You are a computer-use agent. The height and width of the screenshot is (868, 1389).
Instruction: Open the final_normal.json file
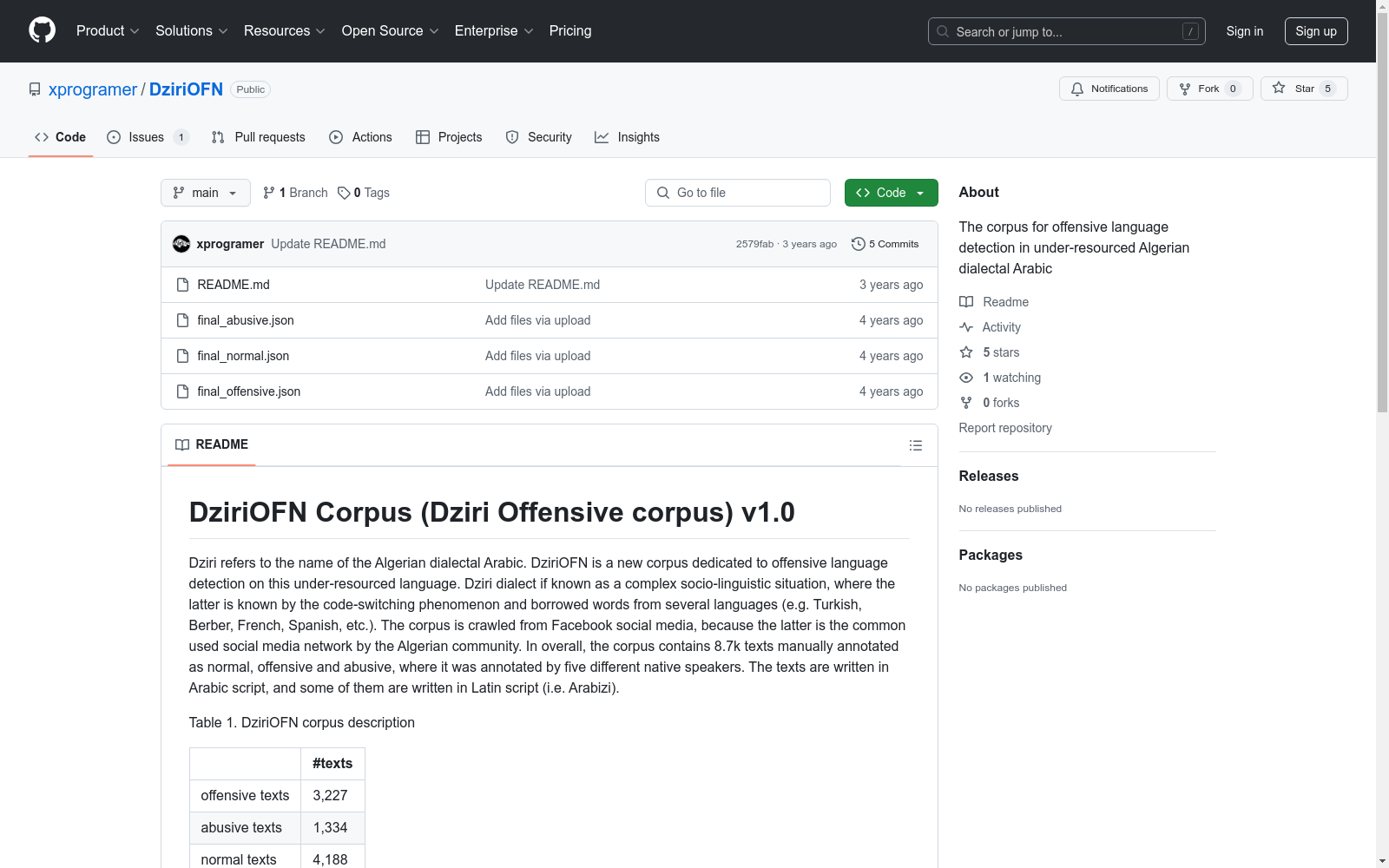pos(243,356)
